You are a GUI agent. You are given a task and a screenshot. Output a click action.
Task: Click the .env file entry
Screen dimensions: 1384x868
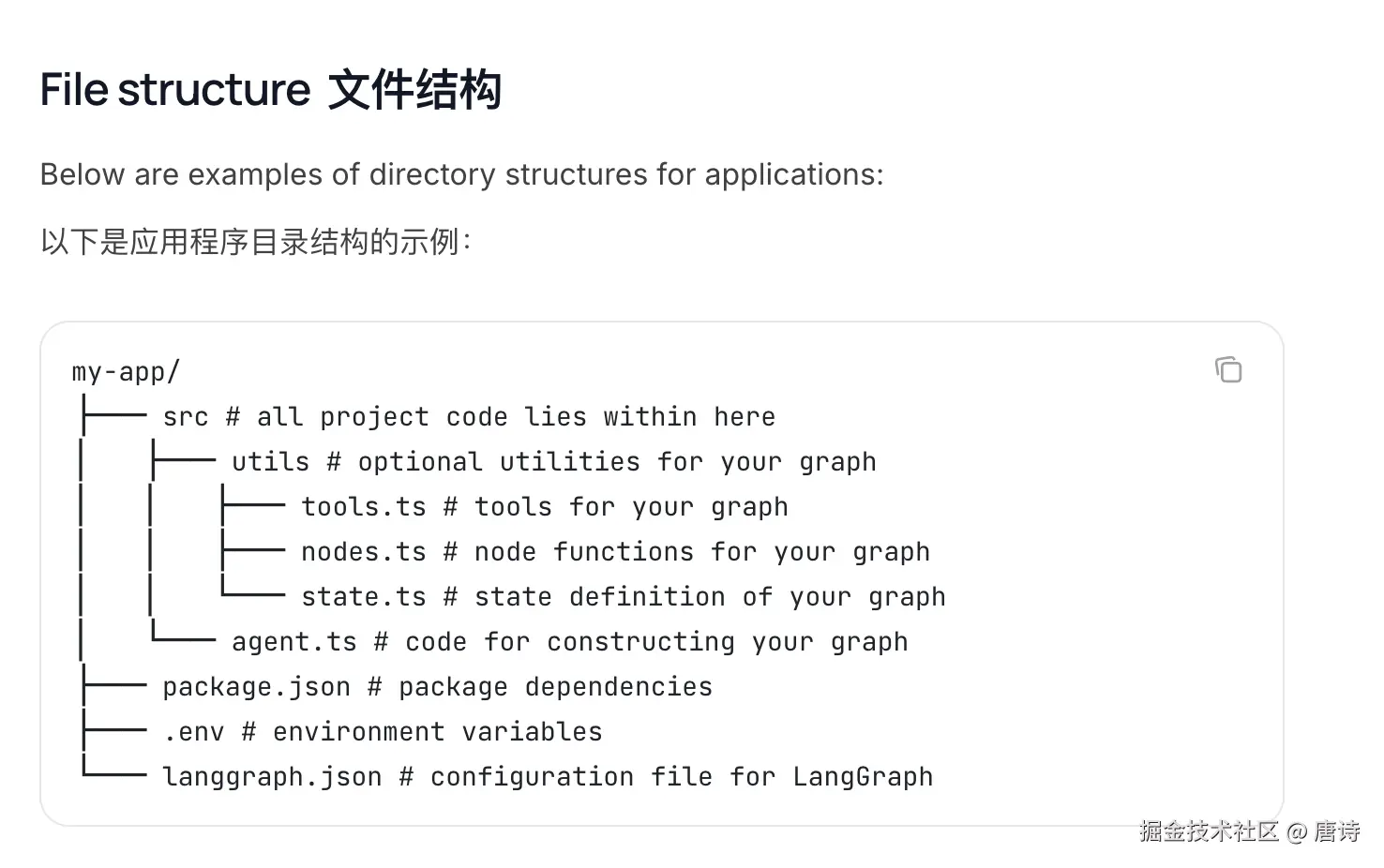pos(193,732)
